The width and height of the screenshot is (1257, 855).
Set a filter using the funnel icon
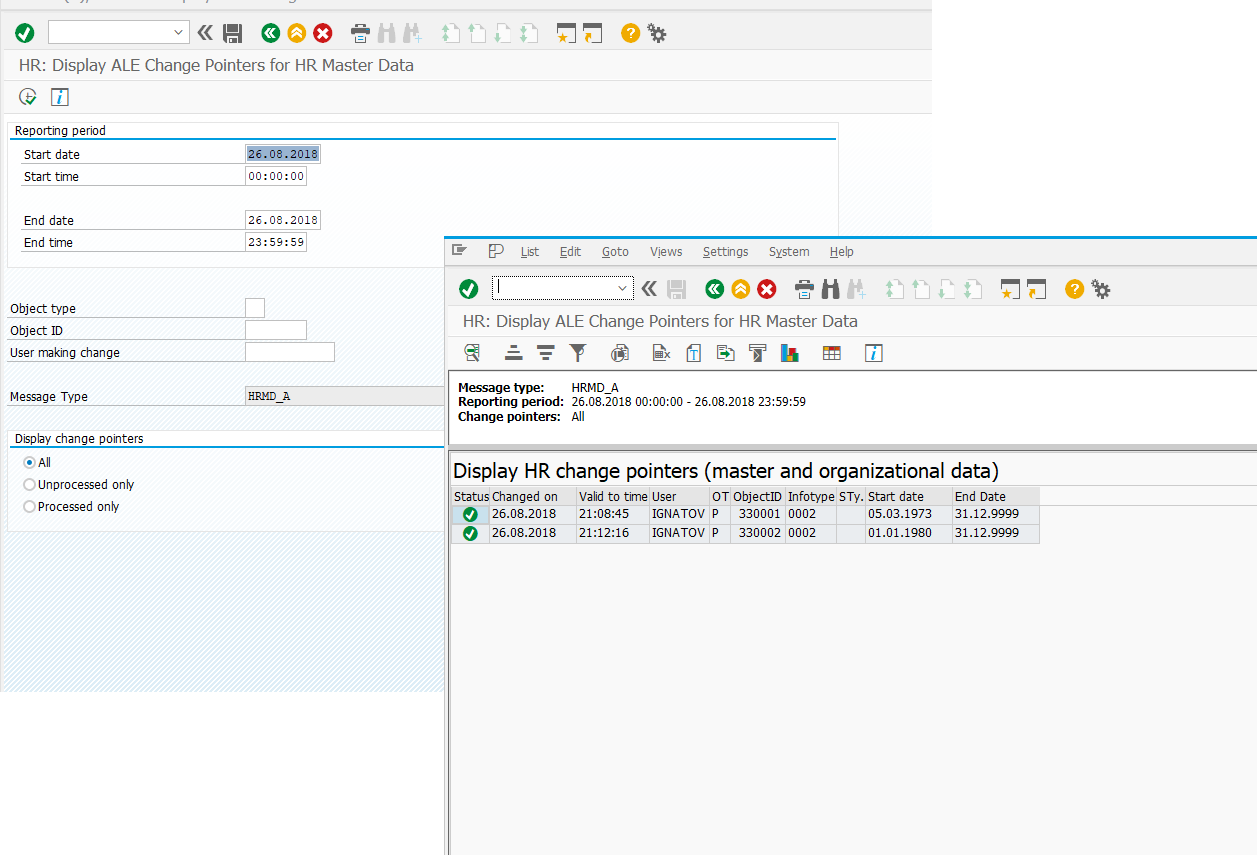[578, 353]
